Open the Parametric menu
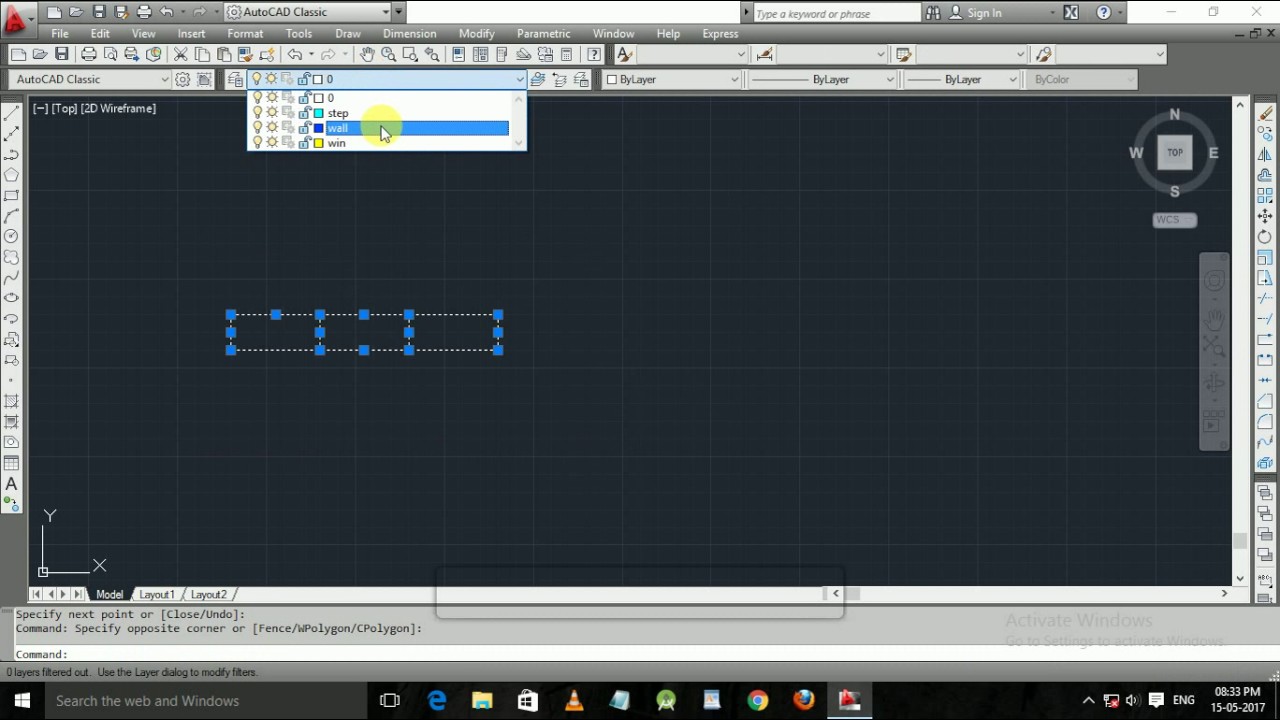Image resolution: width=1280 pixels, height=720 pixels. click(543, 33)
